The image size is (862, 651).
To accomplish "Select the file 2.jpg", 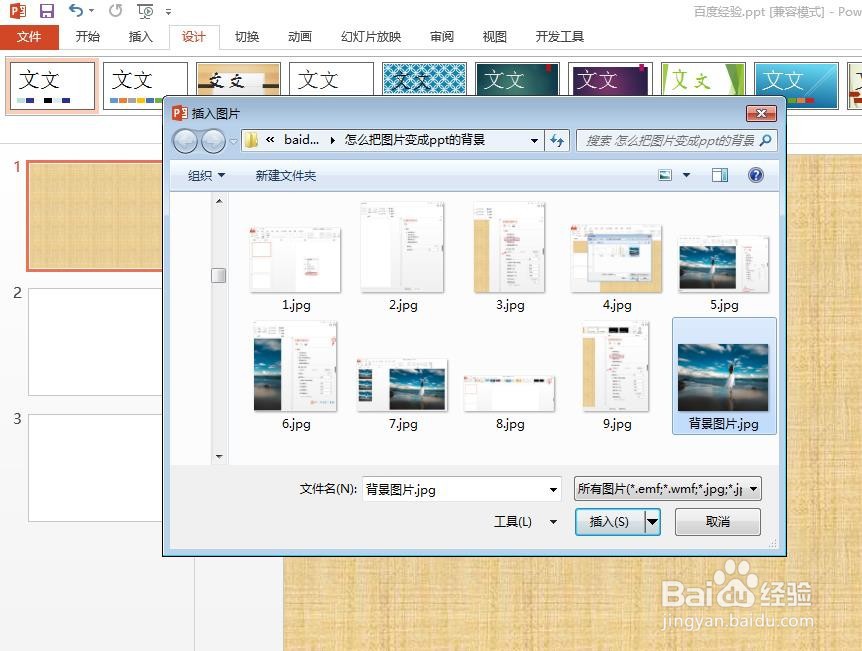I will [x=402, y=258].
